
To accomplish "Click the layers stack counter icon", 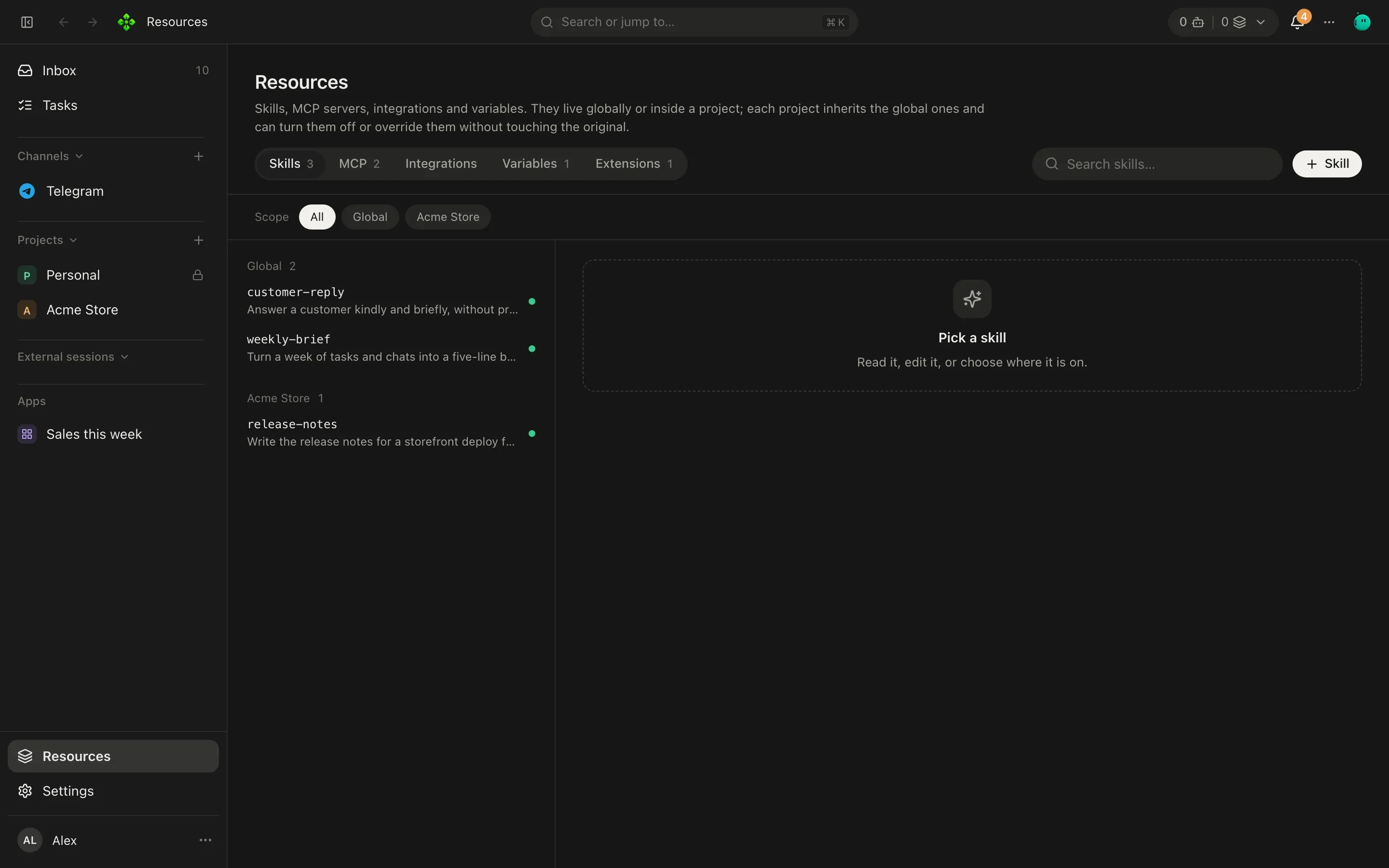I will (x=1239, y=22).
